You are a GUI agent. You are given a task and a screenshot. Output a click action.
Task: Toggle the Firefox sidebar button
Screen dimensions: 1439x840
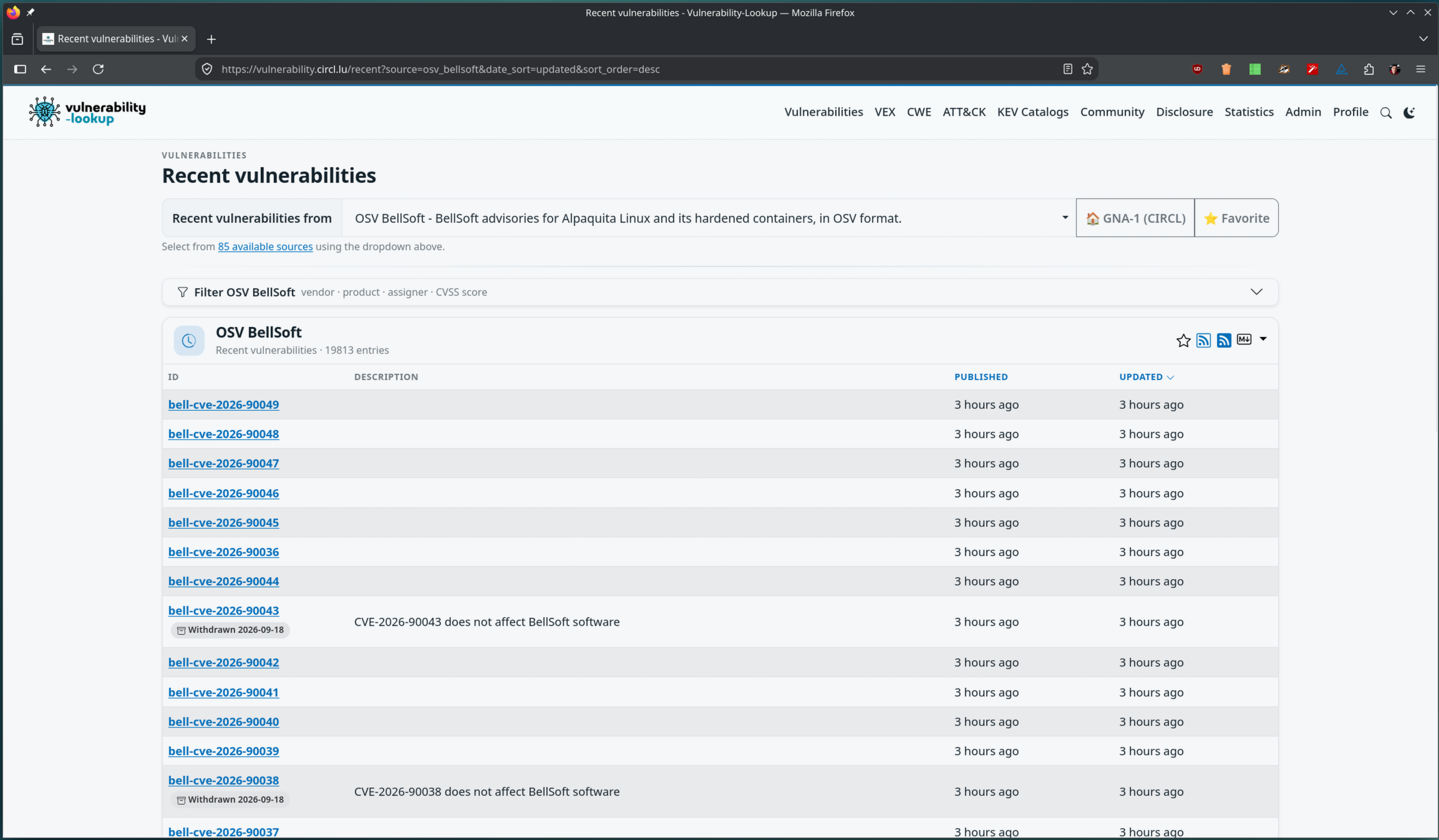pyautogui.click(x=20, y=69)
